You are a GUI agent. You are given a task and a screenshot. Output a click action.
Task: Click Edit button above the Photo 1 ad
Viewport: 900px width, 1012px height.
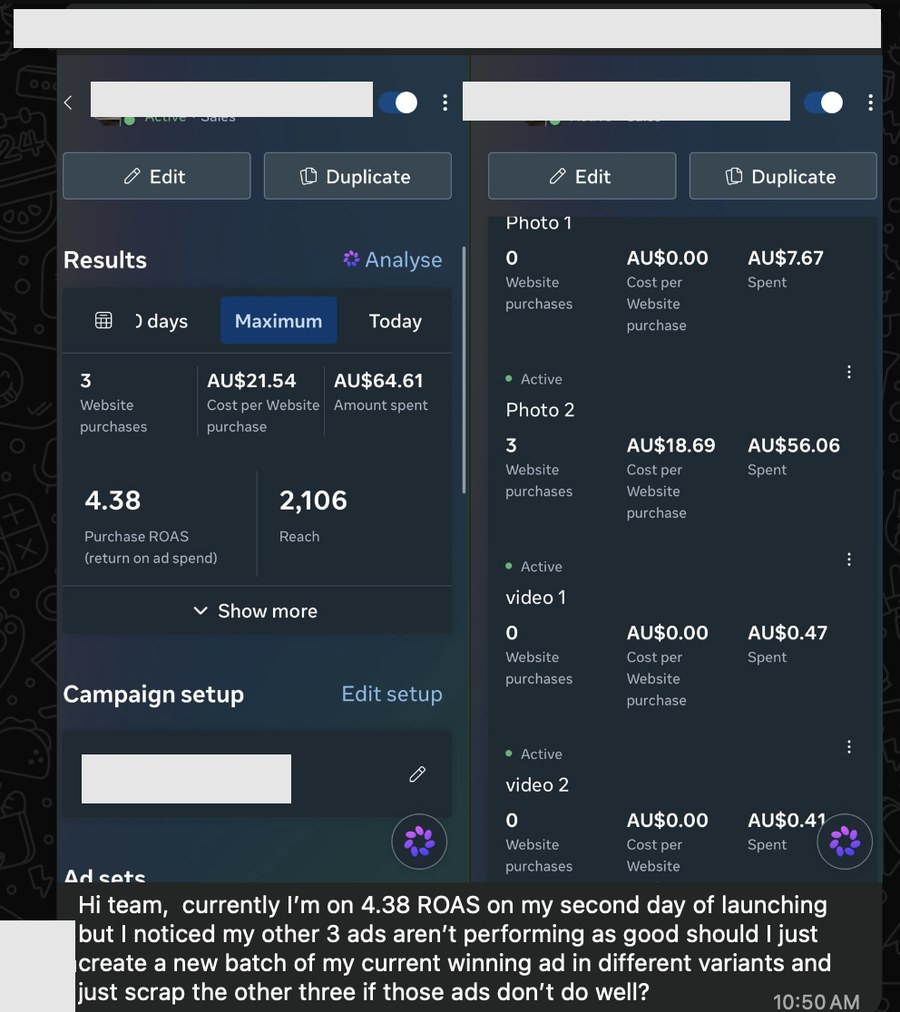[582, 176]
